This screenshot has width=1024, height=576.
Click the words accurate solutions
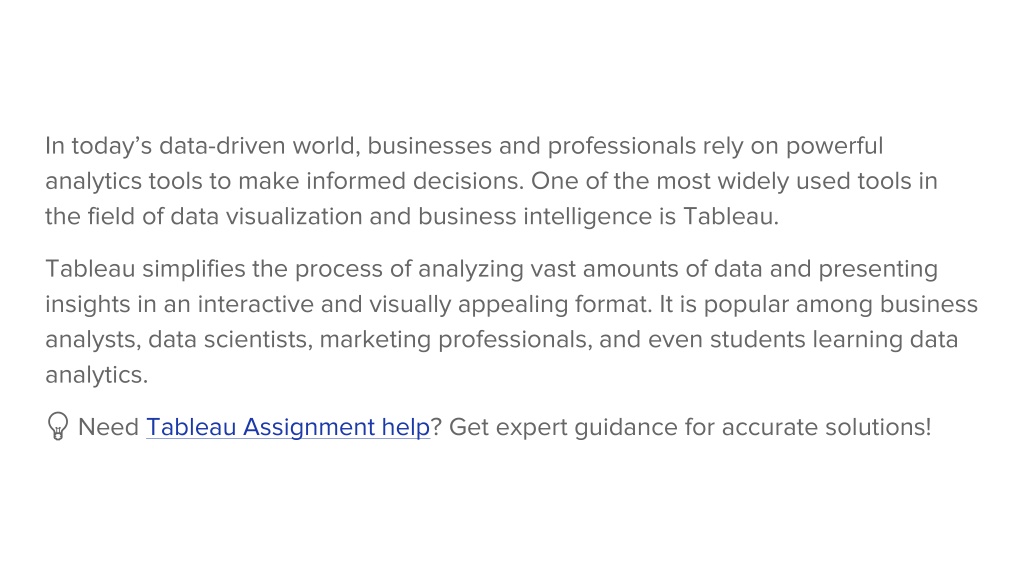(x=826, y=427)
